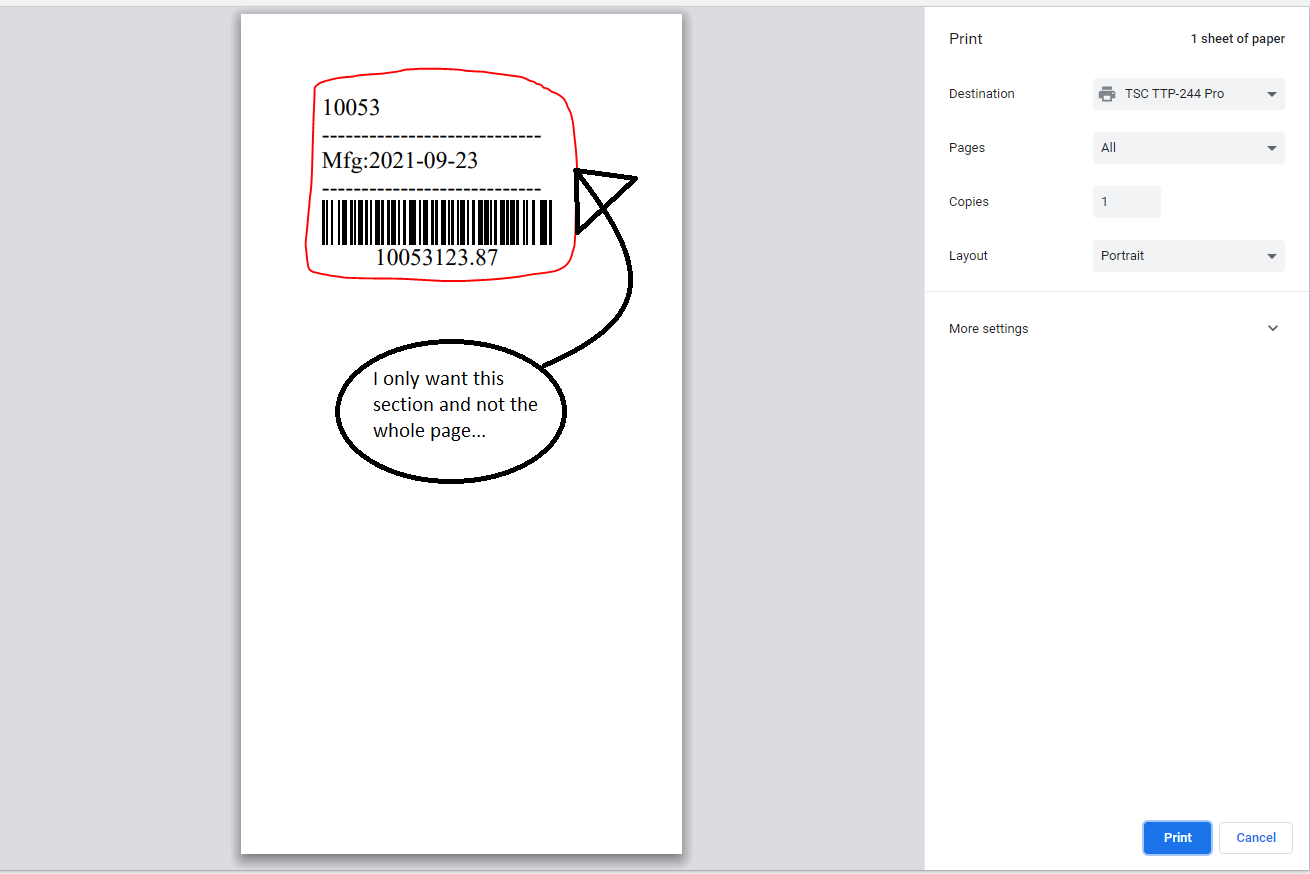Click the printer icon beside TSC TTP-244 Pro
This screenshot has height=874, width=1310.
pos(1107,94)
